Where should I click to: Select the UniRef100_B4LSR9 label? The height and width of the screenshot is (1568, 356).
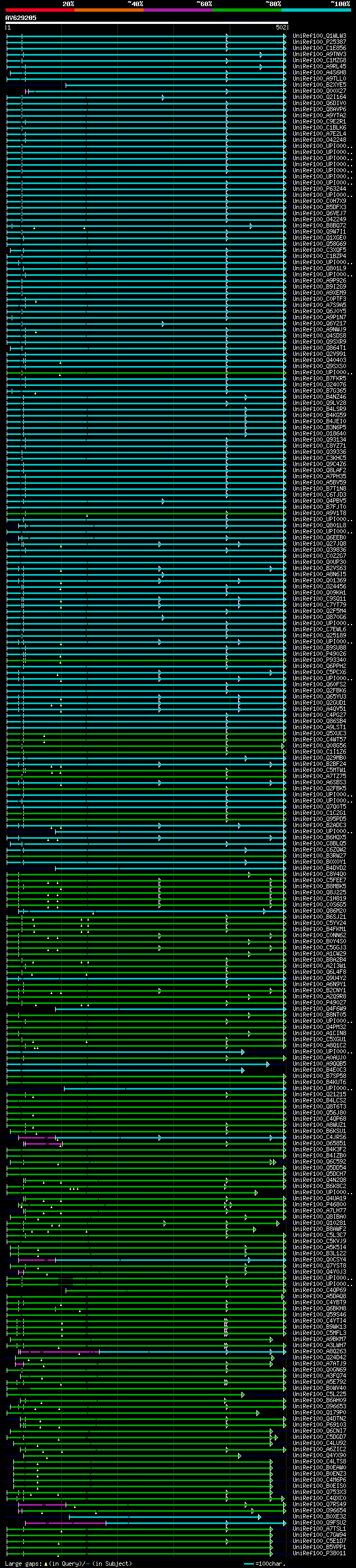[x=319, y=409]
